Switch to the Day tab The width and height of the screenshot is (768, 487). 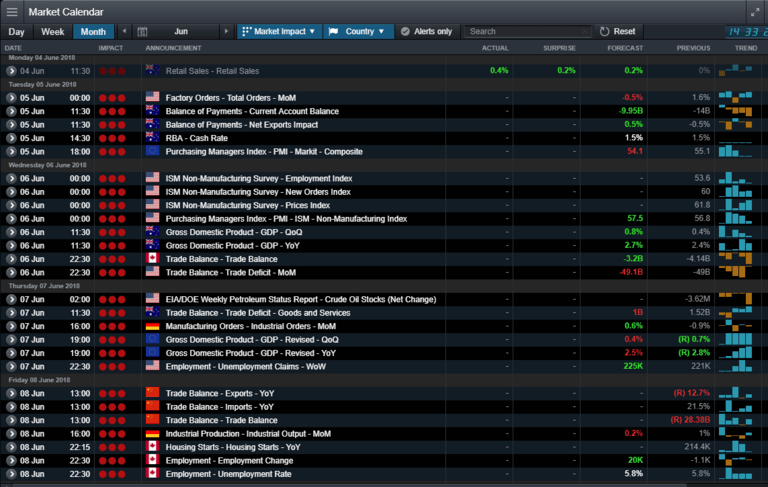[x=16, y=32]
